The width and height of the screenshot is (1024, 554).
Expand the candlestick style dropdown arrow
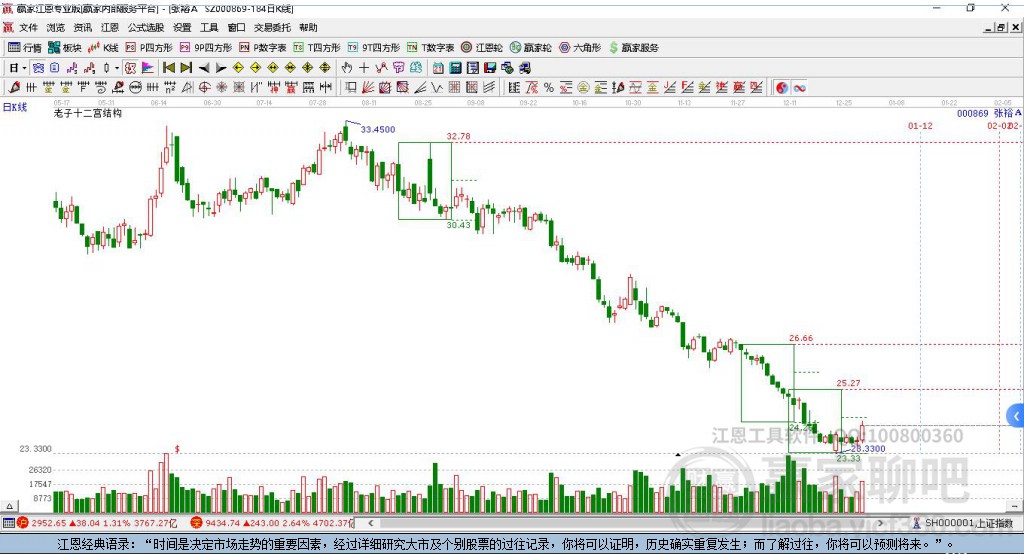point(117,68)
